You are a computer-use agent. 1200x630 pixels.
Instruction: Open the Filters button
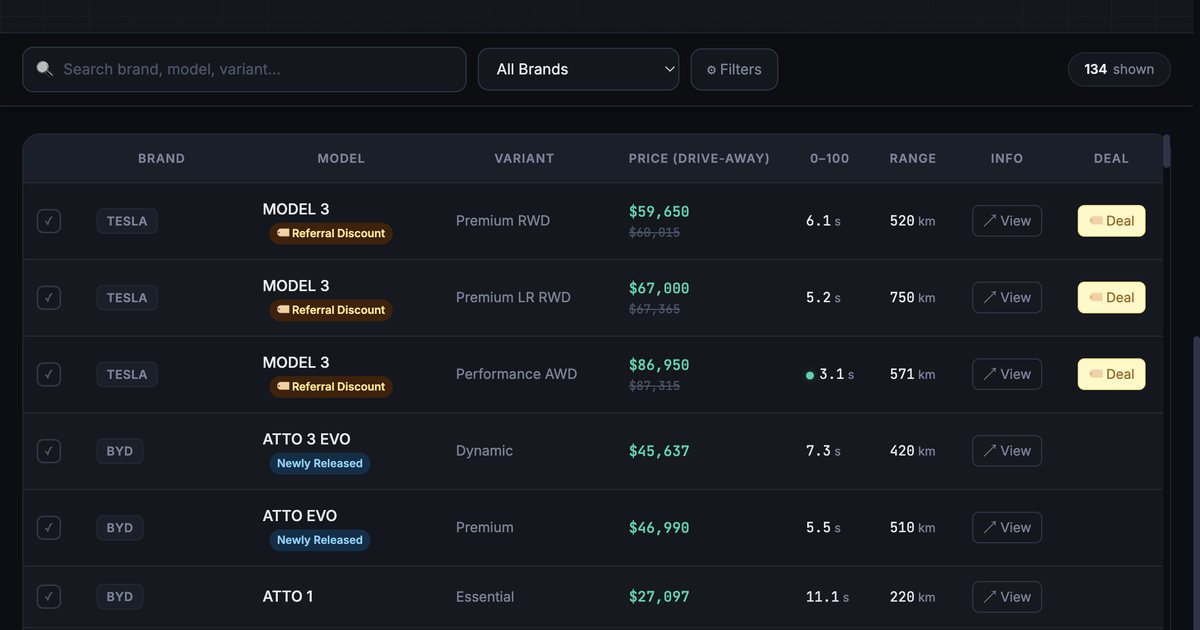[734, 69]
